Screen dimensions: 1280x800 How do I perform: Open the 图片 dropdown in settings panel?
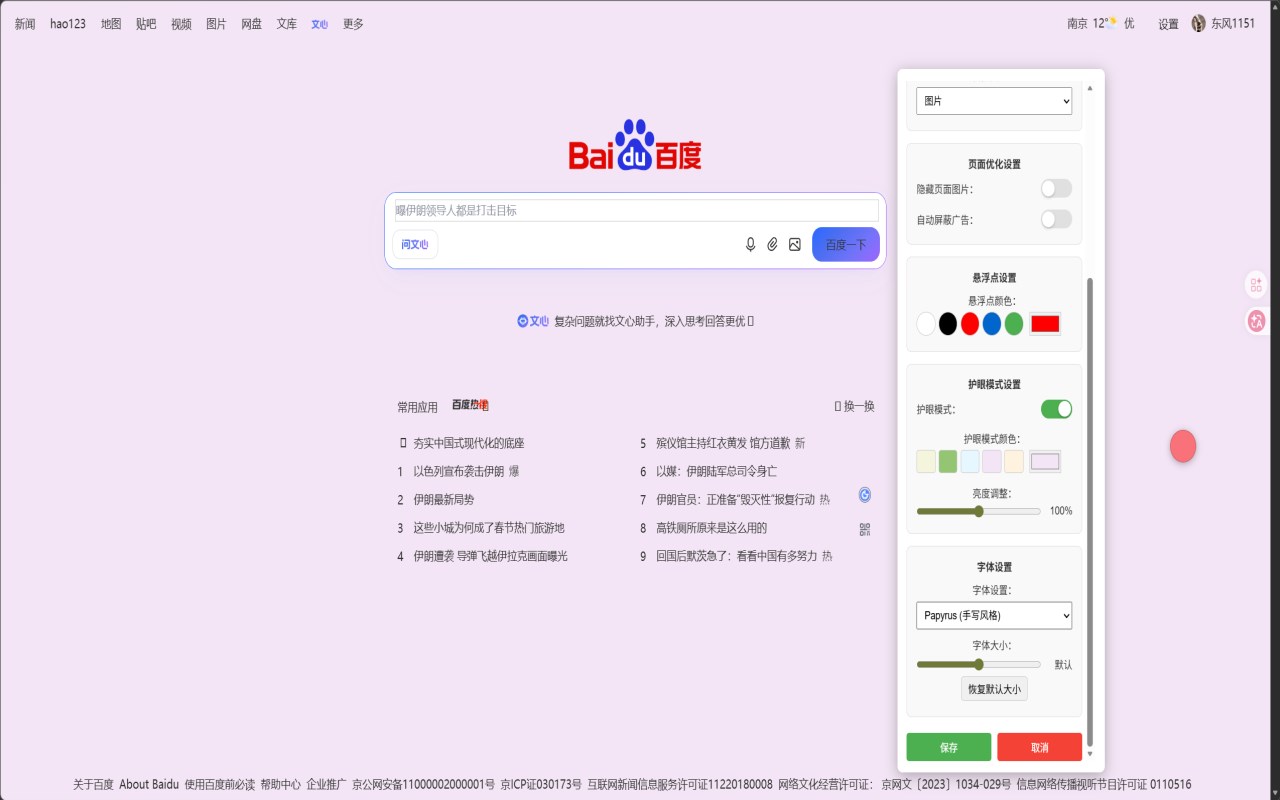click(994, 101)
